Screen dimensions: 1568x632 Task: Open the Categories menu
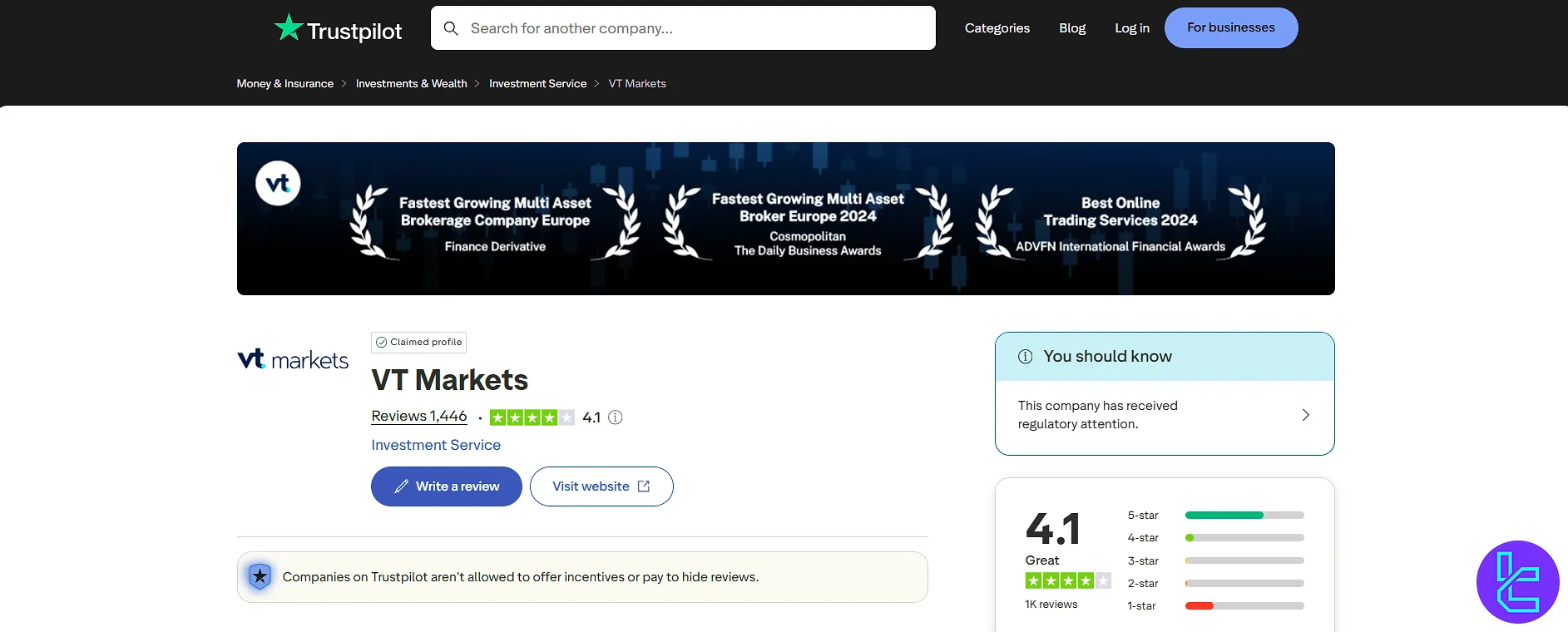coord(997,28)
